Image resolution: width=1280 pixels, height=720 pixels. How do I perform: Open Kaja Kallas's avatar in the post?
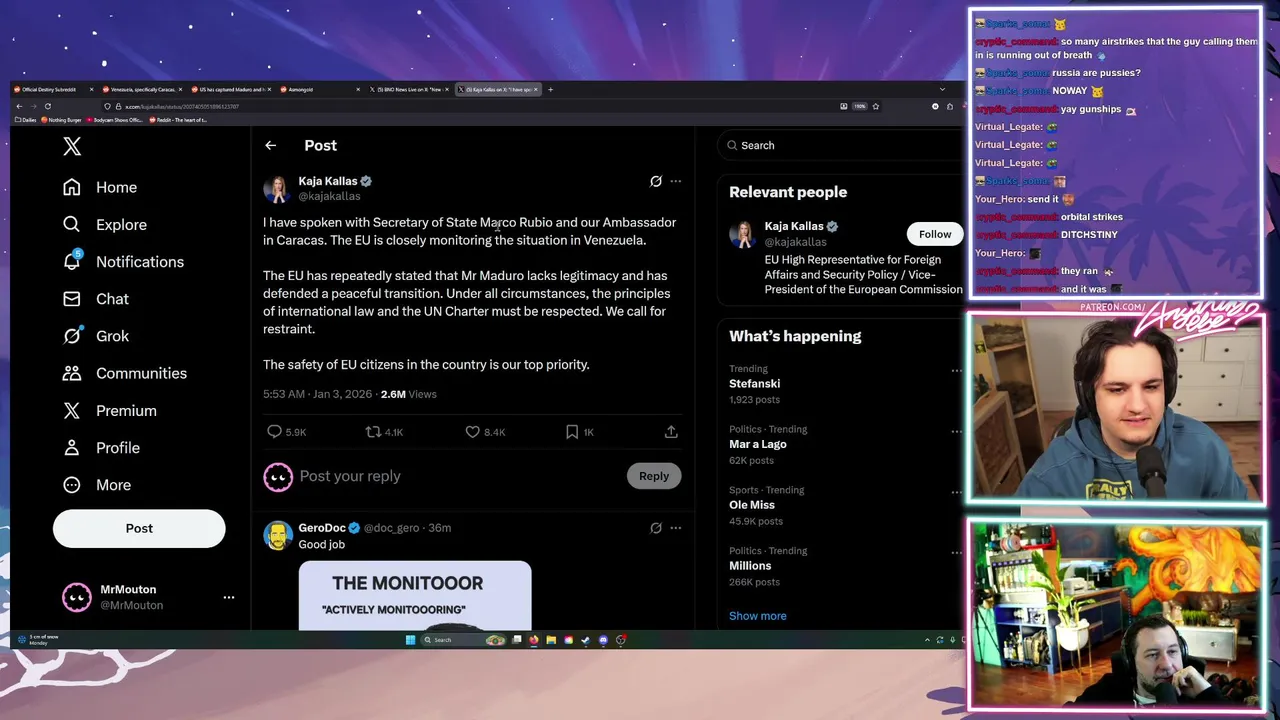tap(277, 188)
